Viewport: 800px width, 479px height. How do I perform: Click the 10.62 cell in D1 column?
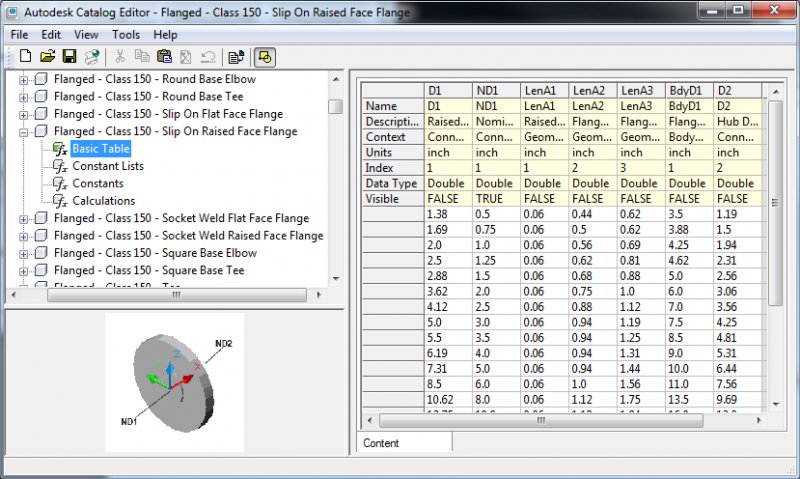pos(448,399)
